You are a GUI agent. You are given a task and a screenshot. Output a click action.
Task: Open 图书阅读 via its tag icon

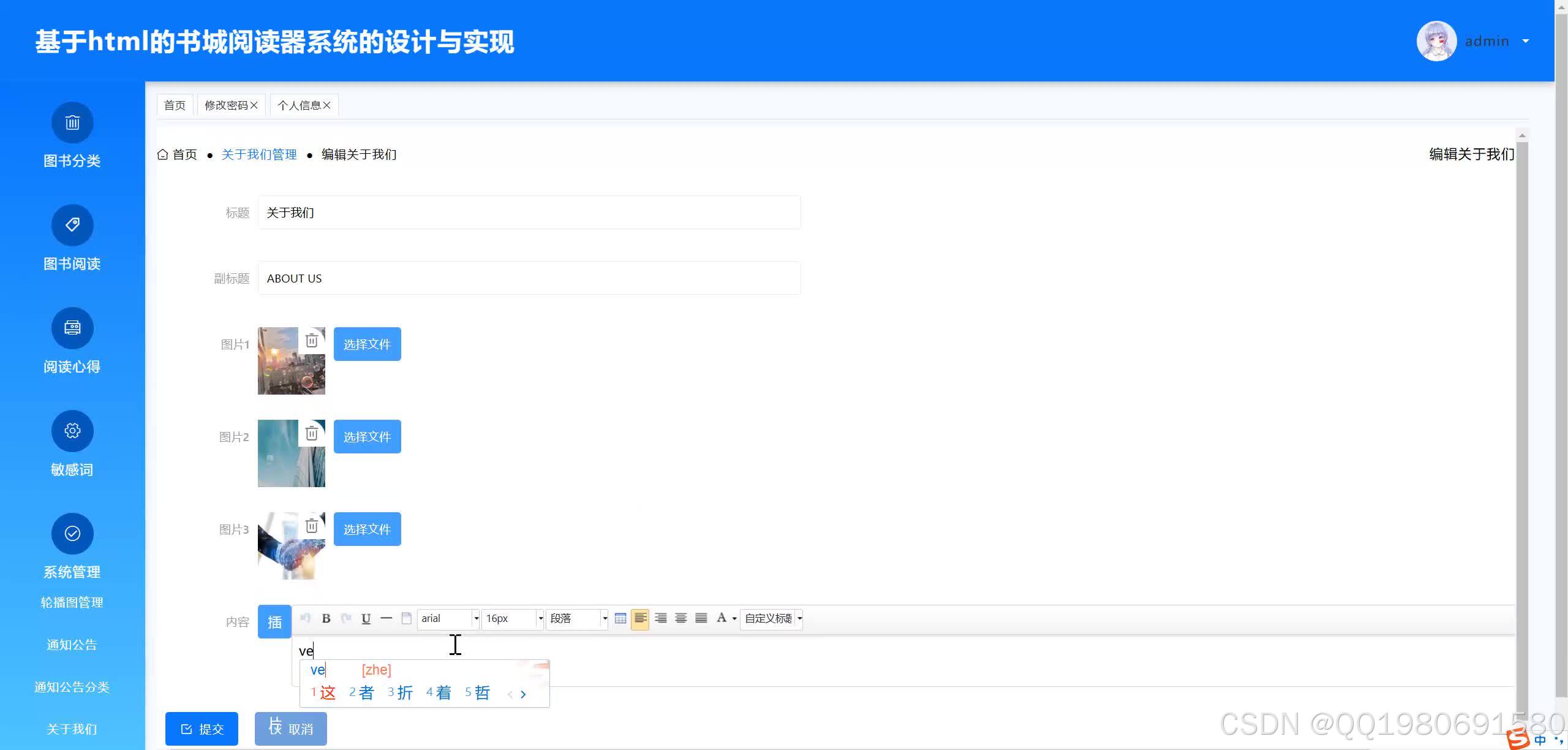[x=72, y=225]
